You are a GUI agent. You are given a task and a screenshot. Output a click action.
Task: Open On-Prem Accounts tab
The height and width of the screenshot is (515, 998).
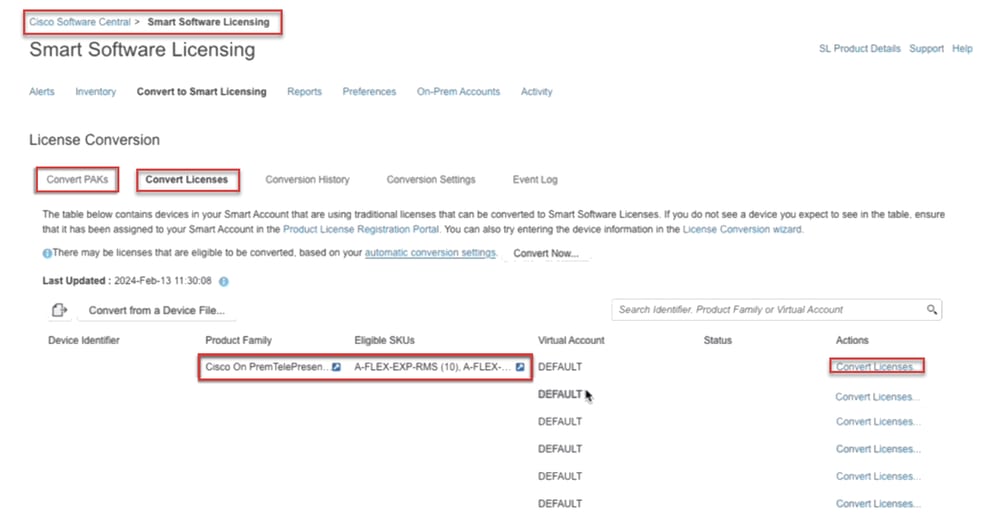(458, 92)
